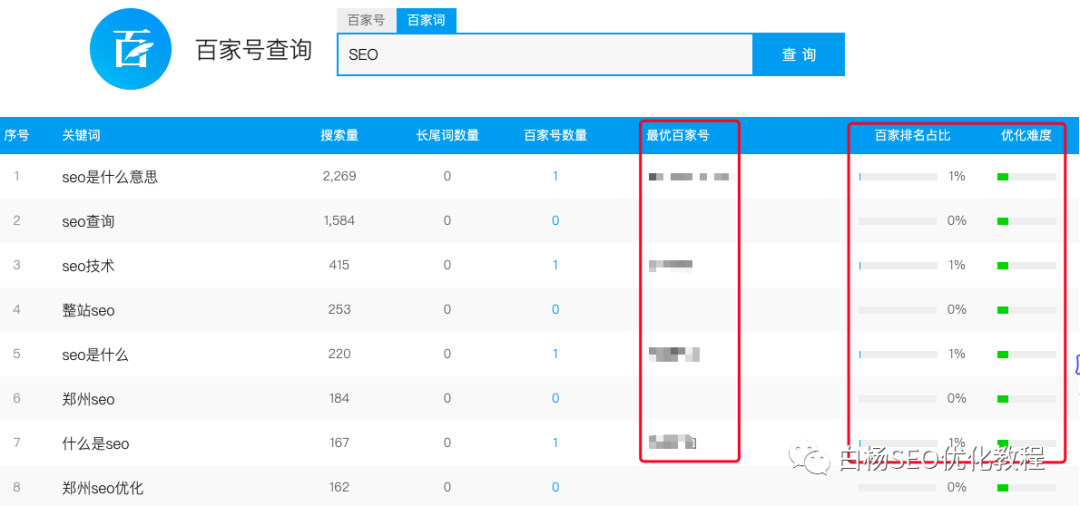This screenshot has width=1080, height=506.
Task: Click the 最优百家号 column header
Action: pos(677,136)
